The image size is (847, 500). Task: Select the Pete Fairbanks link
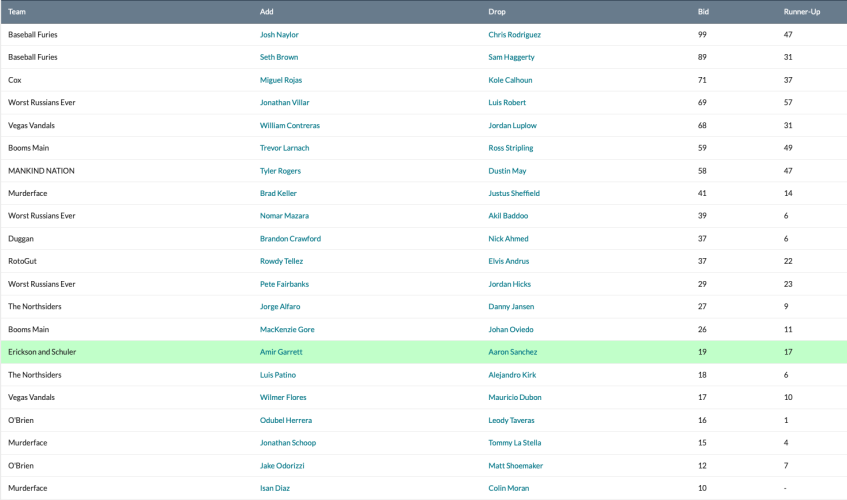[x=284, y=284]
